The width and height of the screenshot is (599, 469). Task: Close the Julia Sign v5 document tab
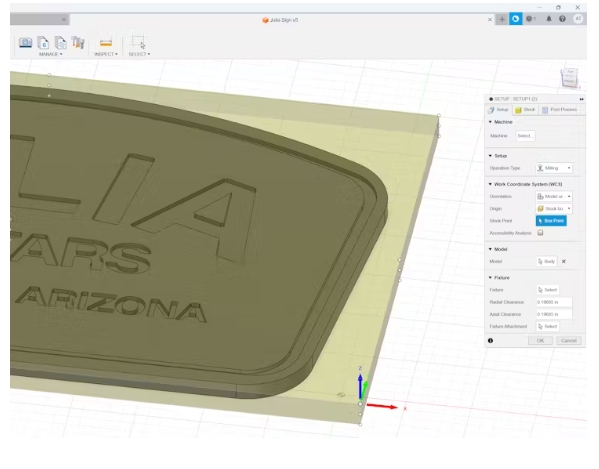pos(490,19)
